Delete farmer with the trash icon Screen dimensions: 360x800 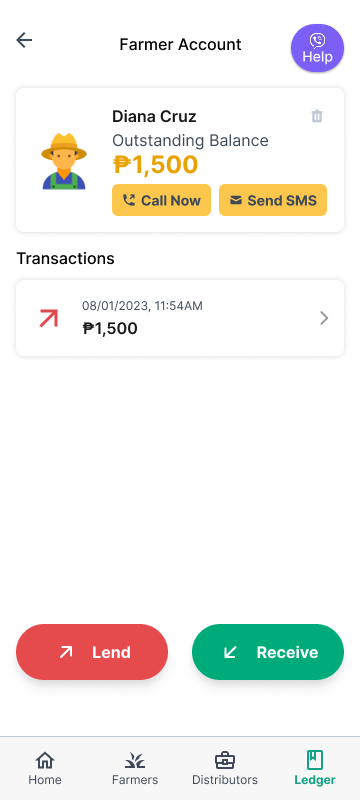click(317, 116)
